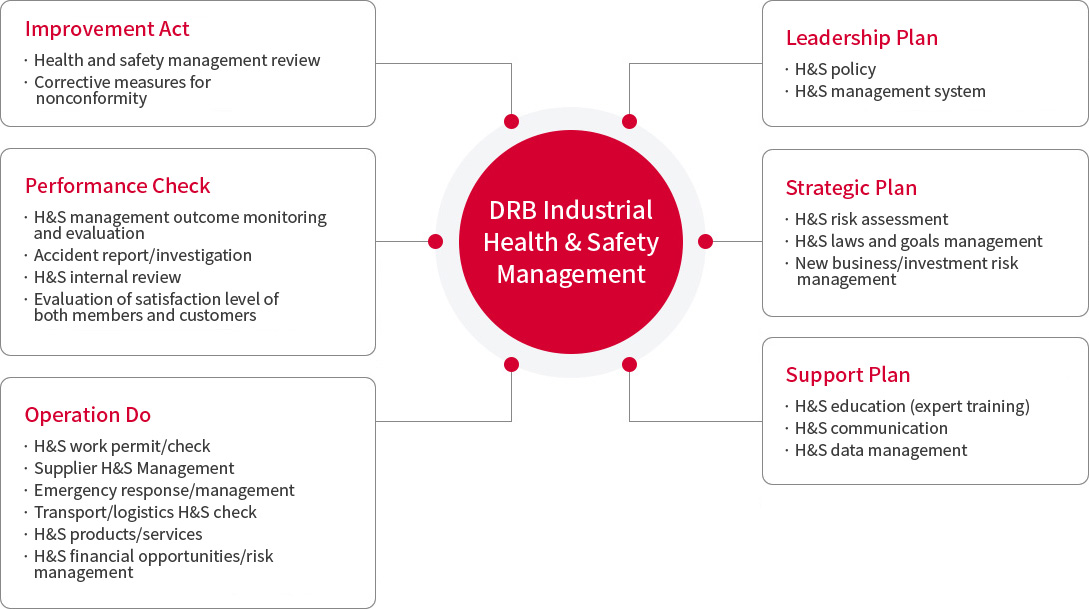Viewport: 1089px width, 609px height.
Task: Click 'Transport/logistics H&S check' item
Action: click(145, 512)
